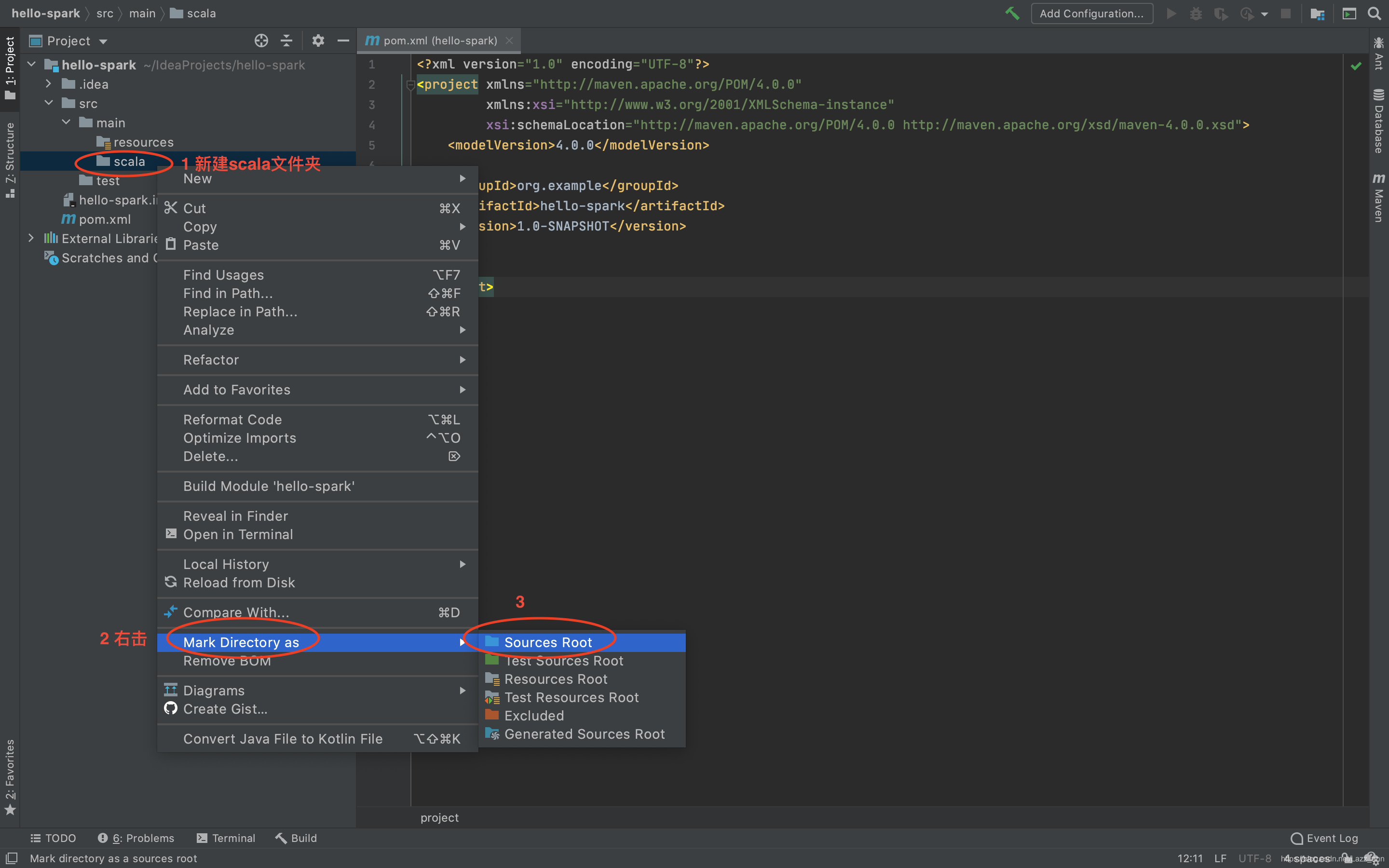The width and height of the screenshot is (1389, 868).
Task: Select Reveal in Finder
Action: pos(317,515)
